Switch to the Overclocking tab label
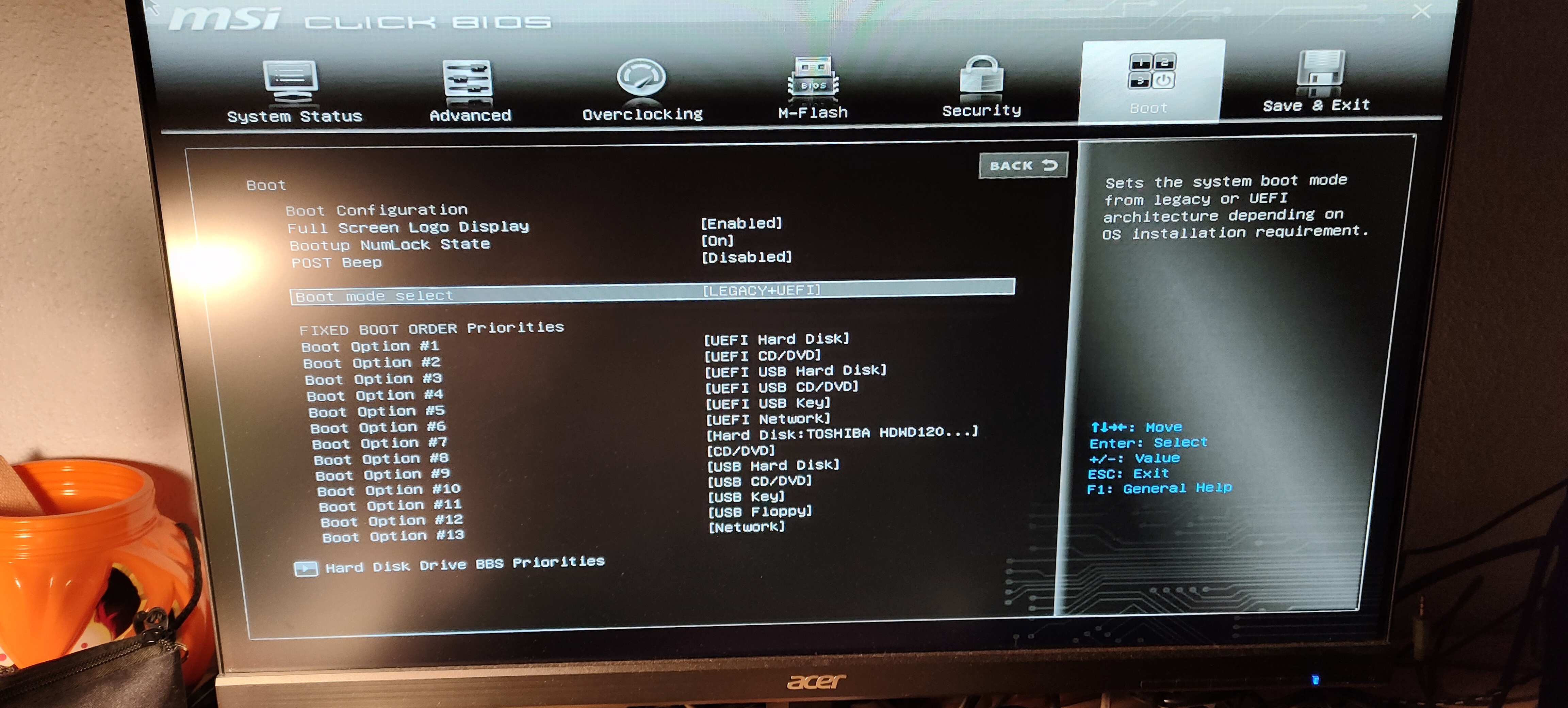 [642, 114]
